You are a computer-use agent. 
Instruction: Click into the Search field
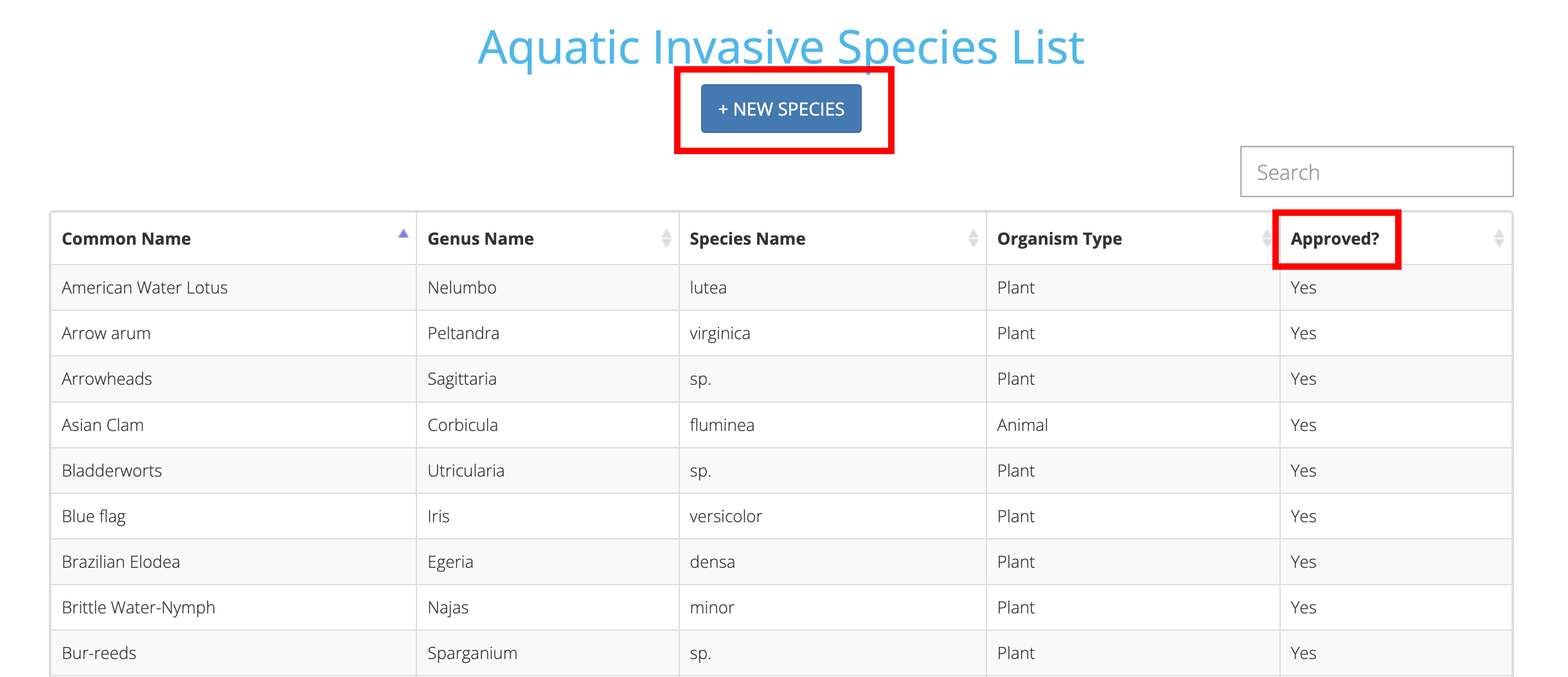pyautogui.click(x=1376, y=172)
